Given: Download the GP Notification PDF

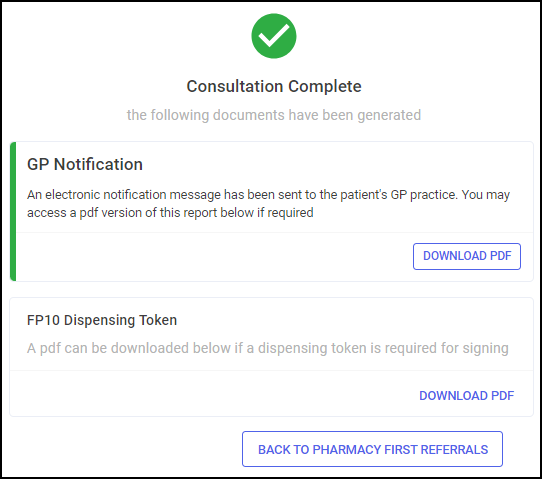Looking at the screenshot, I should tap(467, 256).
